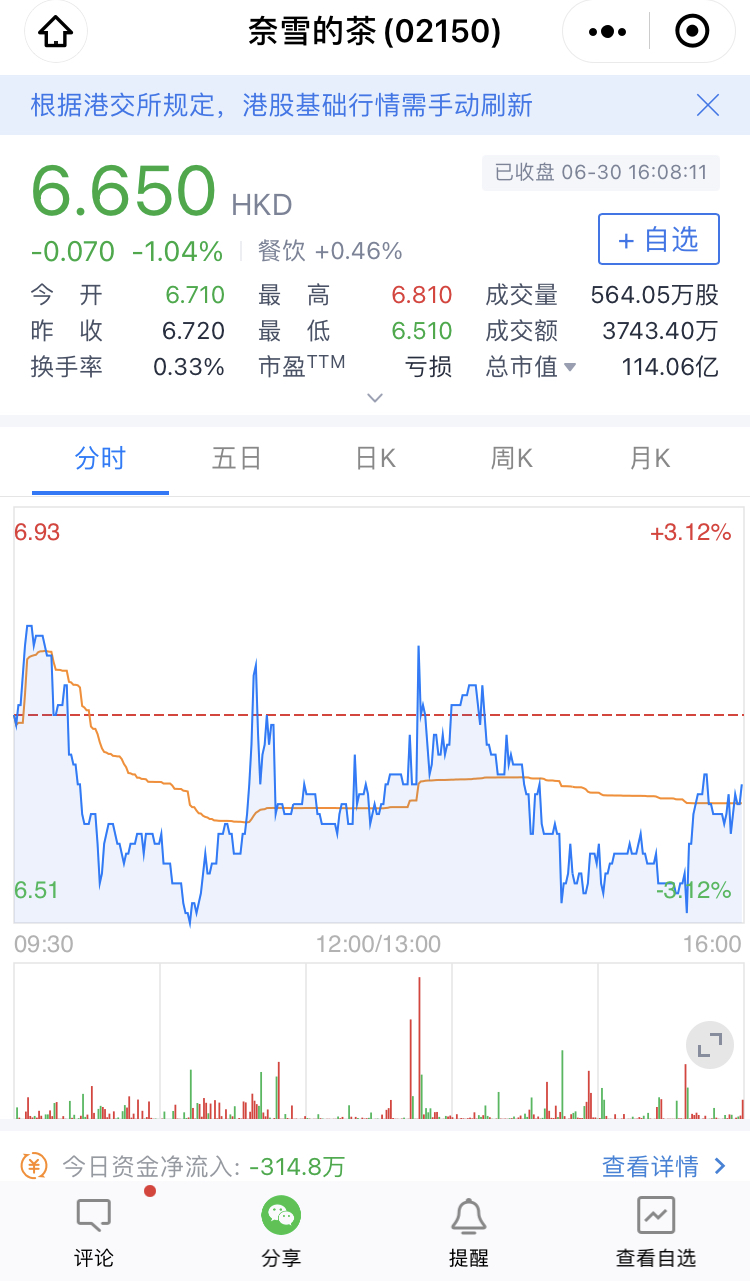Tap the 总市值 value 114.06亿
The image size is (750, 1281).
[x=670, y=367]
